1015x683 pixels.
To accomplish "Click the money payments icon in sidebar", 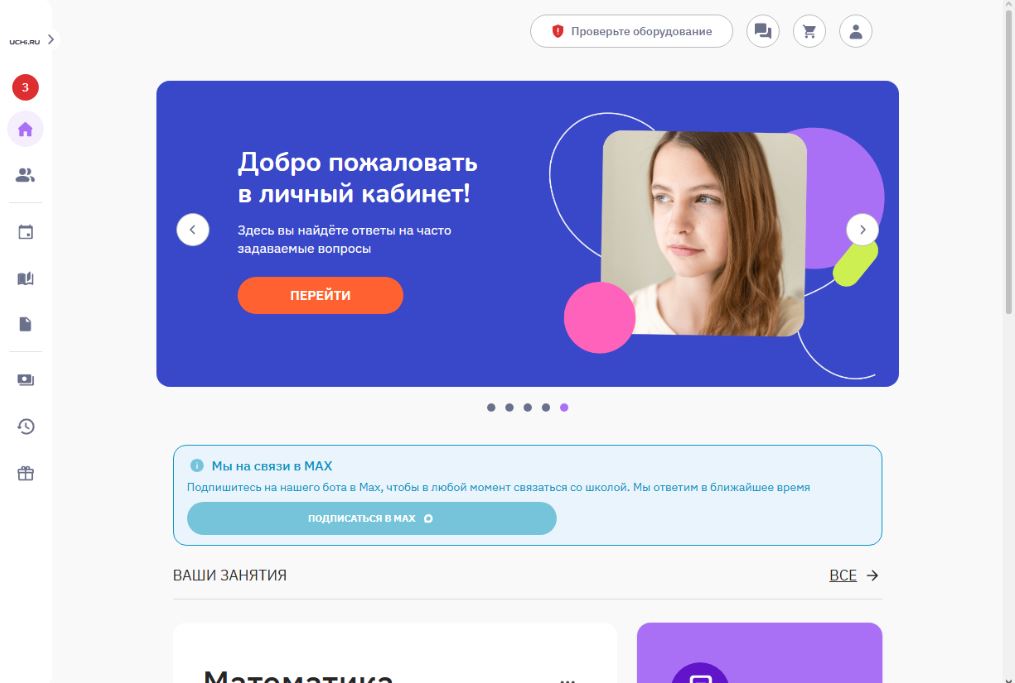I will (25, 379).
